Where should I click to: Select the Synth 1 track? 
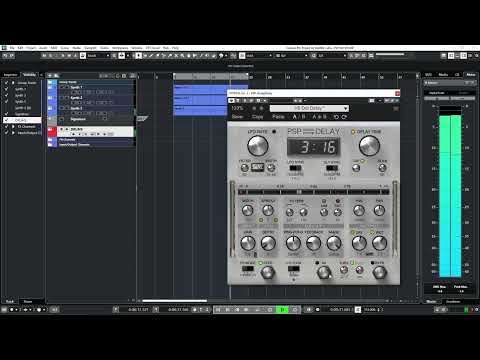pyautogui.click(x=91, y=89)
